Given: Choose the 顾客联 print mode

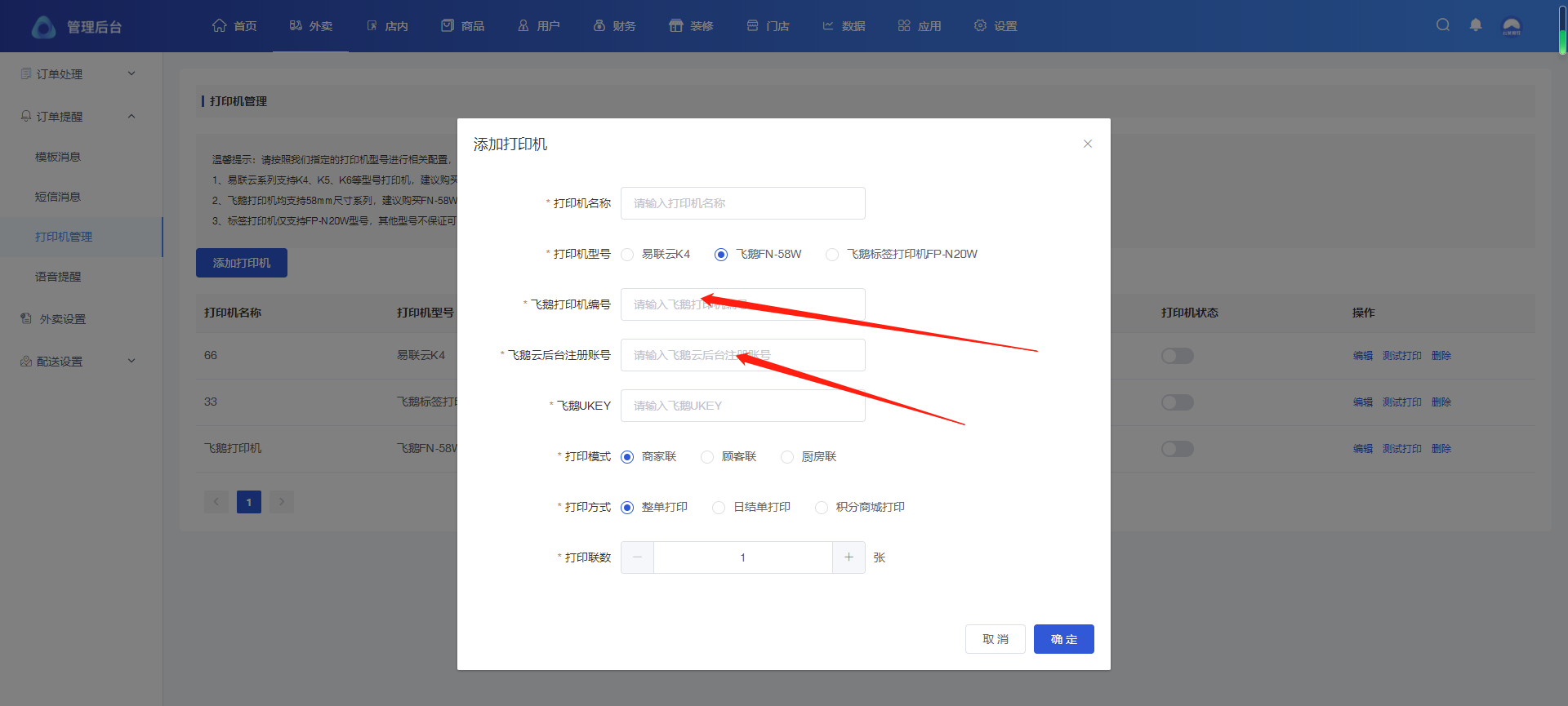Looking at the screenshot, I should click(707, 457).
